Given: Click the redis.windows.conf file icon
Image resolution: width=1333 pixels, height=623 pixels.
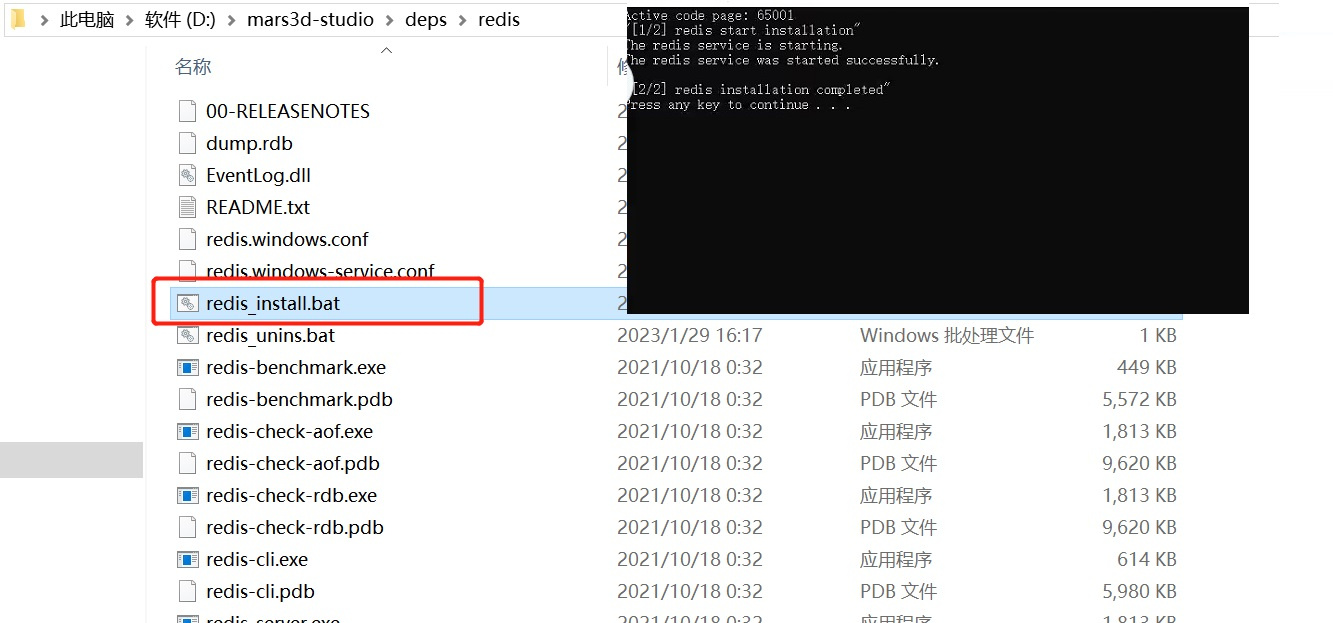Looking at the screenshot, I should [x=187, y=239].
